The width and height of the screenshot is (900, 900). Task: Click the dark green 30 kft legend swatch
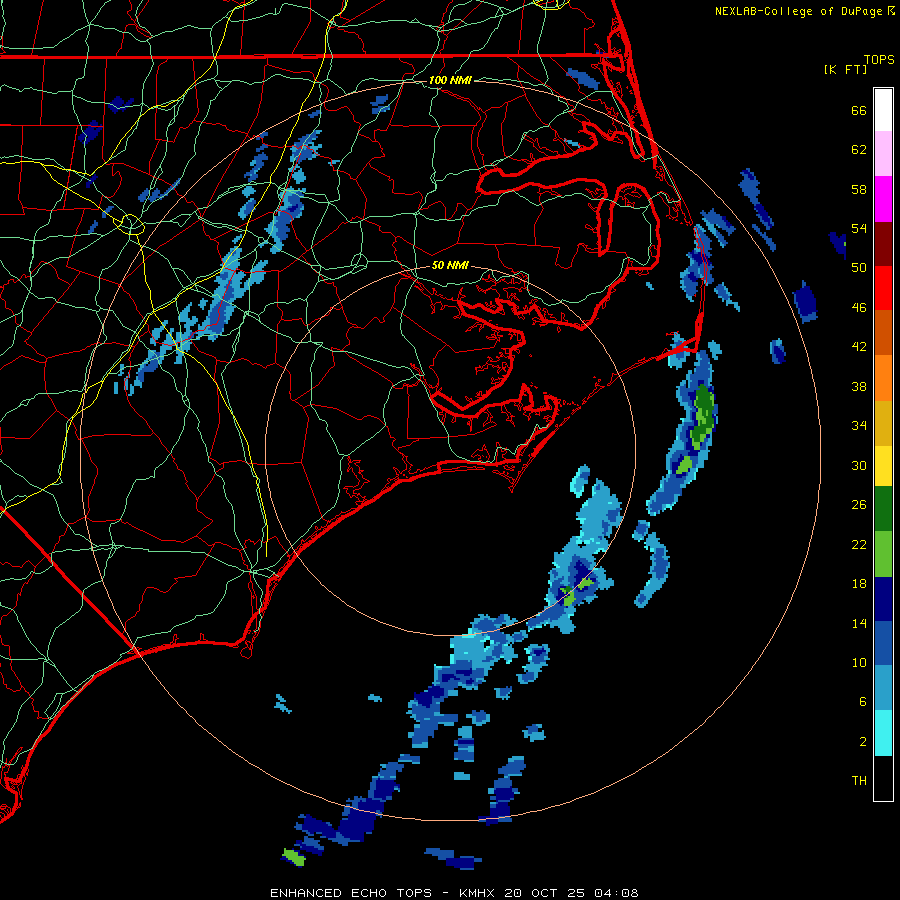[883, 509]
